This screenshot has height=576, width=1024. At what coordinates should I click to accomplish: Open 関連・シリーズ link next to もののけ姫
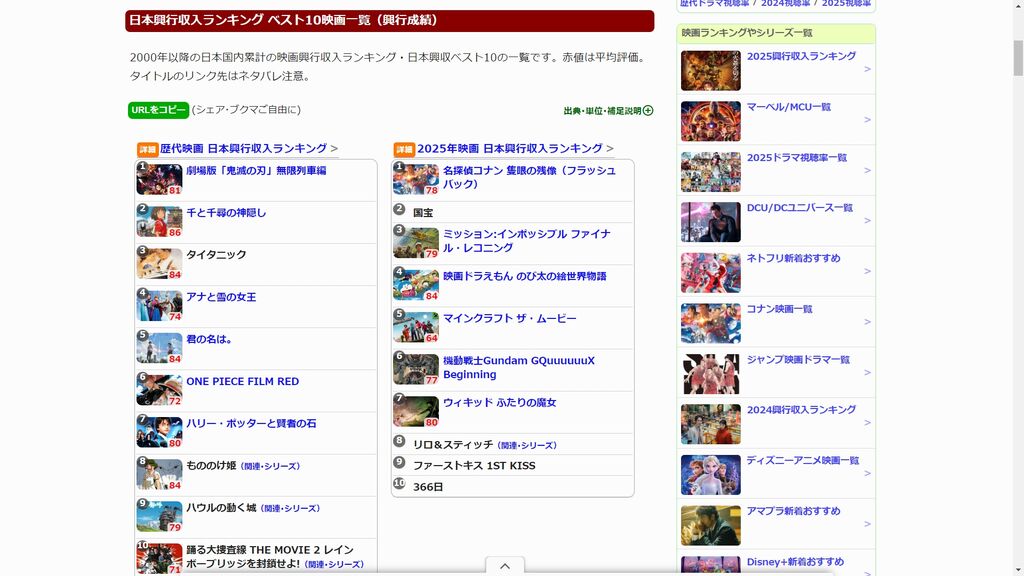tap(270, 467)
